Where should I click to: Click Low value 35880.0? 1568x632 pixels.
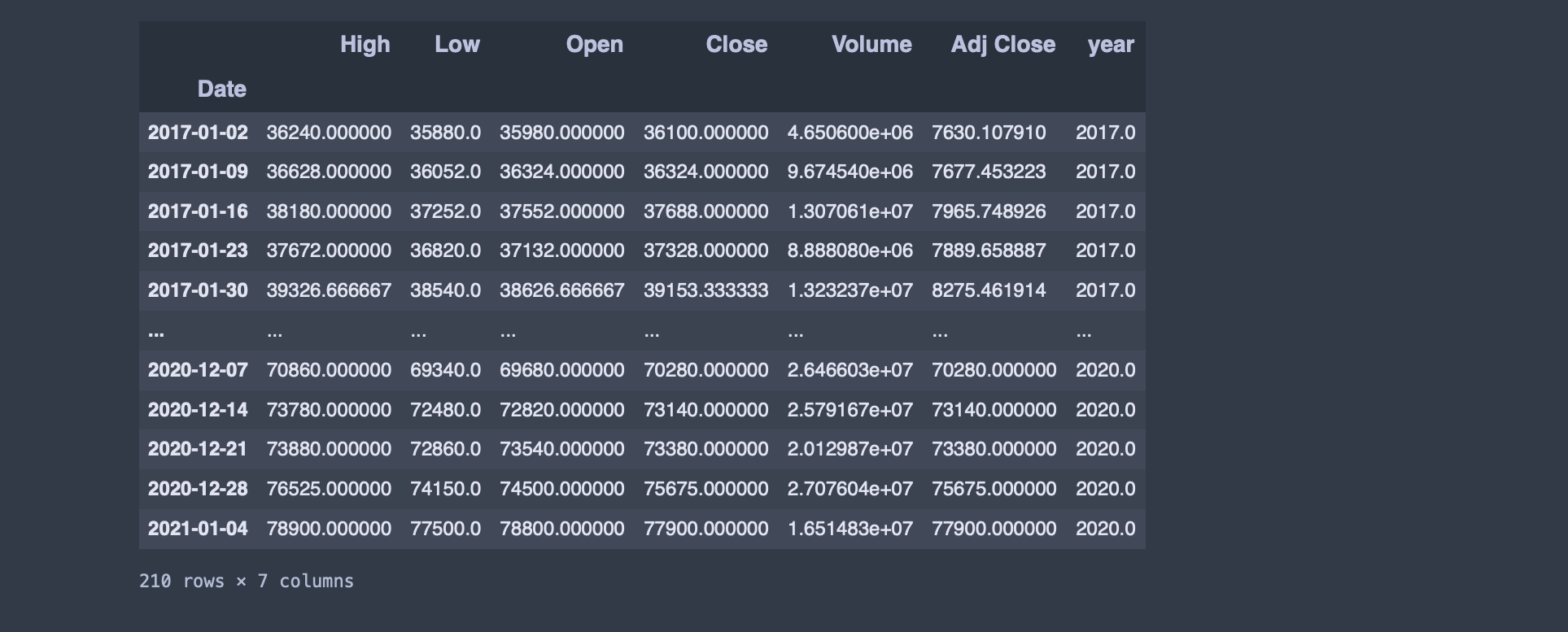pyautogui.click(x=445, y=133)
